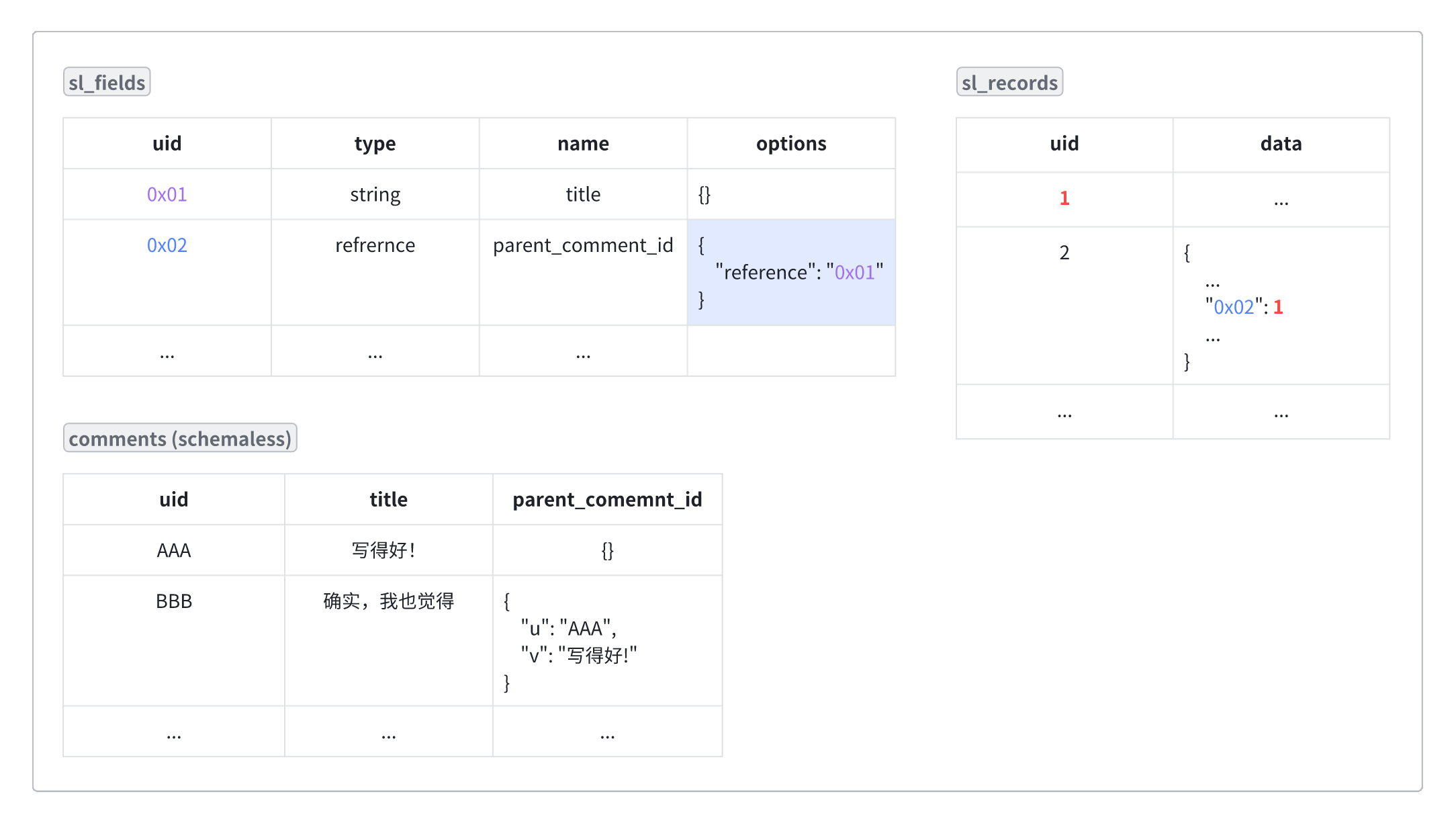Click the '写得好!' title cell
This screenshot has height=825, width=1456.
pos(384,550)
